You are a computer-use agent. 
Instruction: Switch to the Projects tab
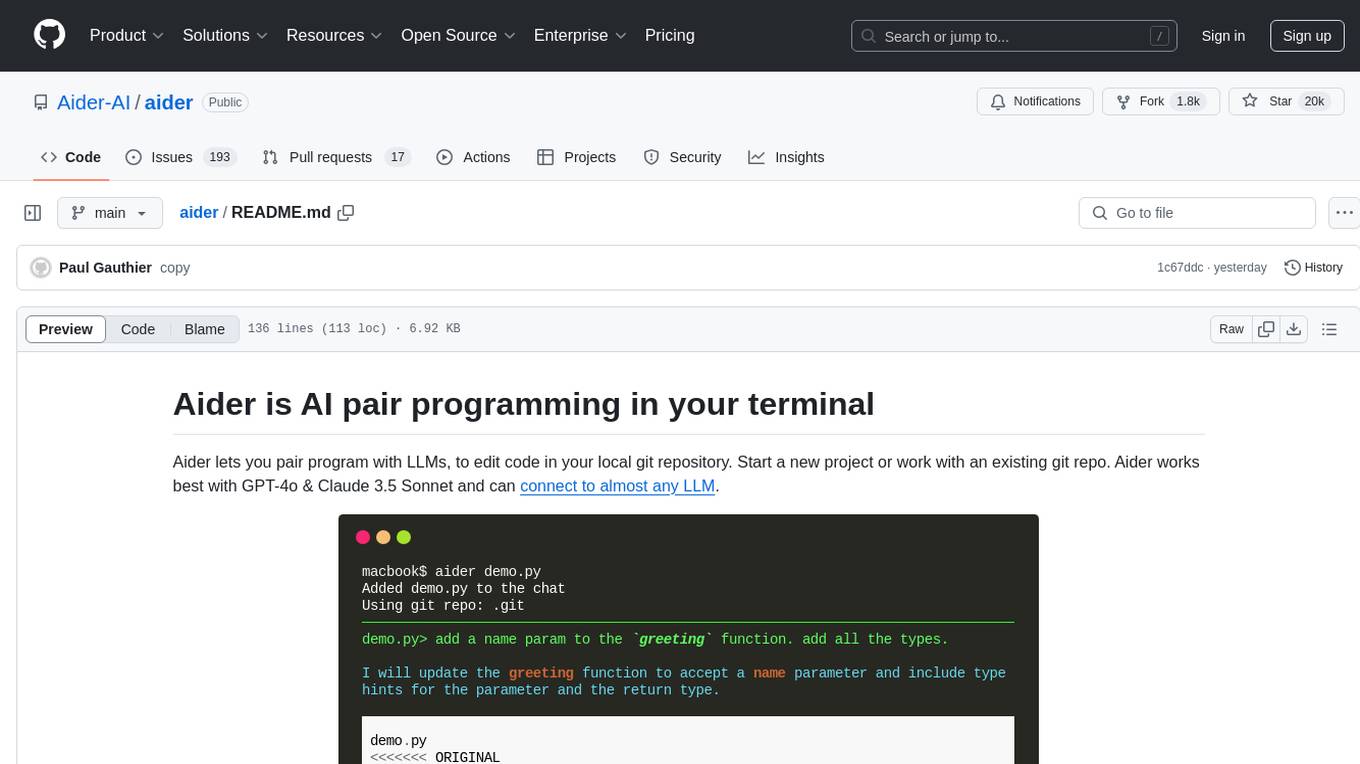coord(577,157)
